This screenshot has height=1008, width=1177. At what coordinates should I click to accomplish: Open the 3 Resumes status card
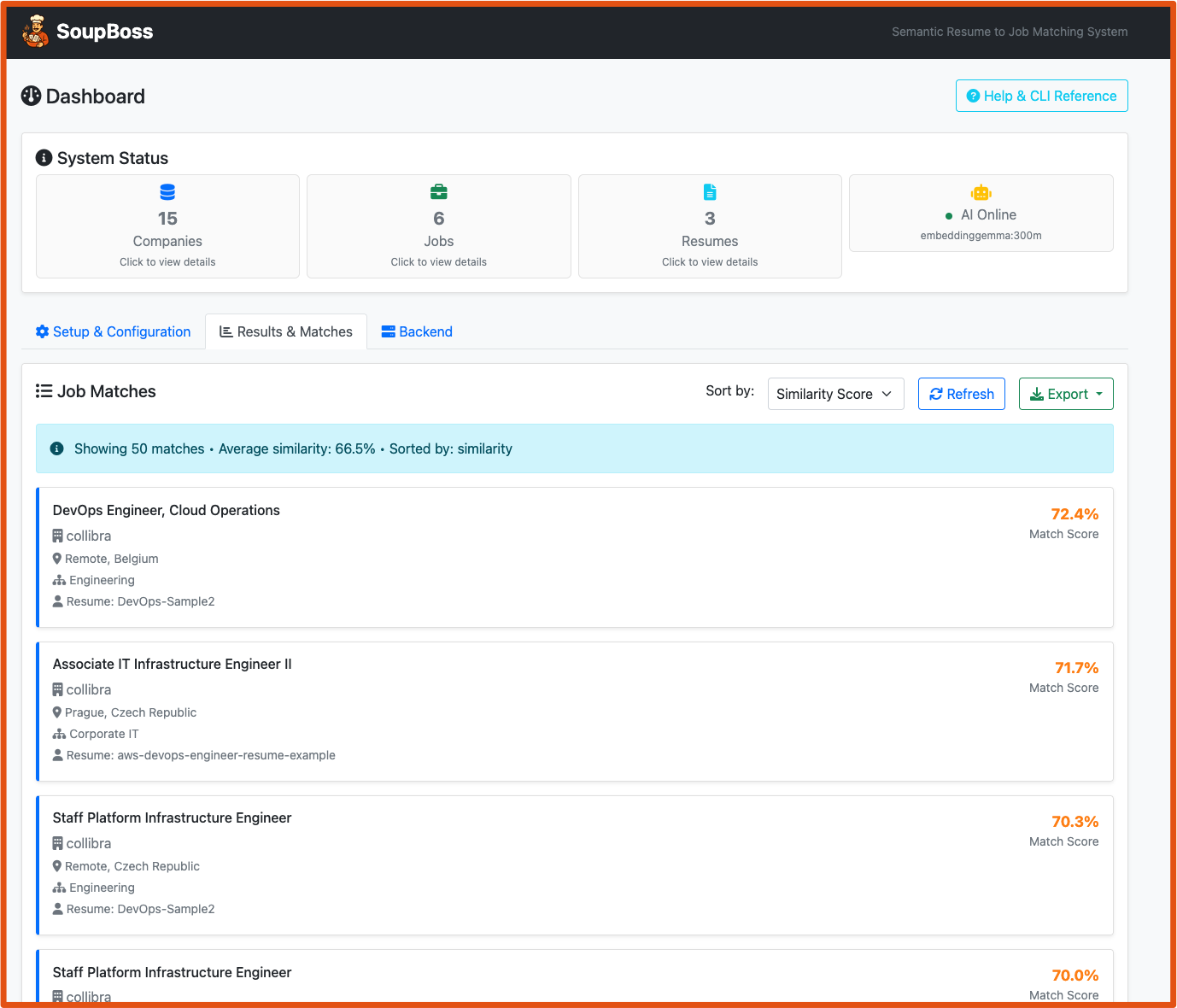pyautogui.click(x=710, y=226)
